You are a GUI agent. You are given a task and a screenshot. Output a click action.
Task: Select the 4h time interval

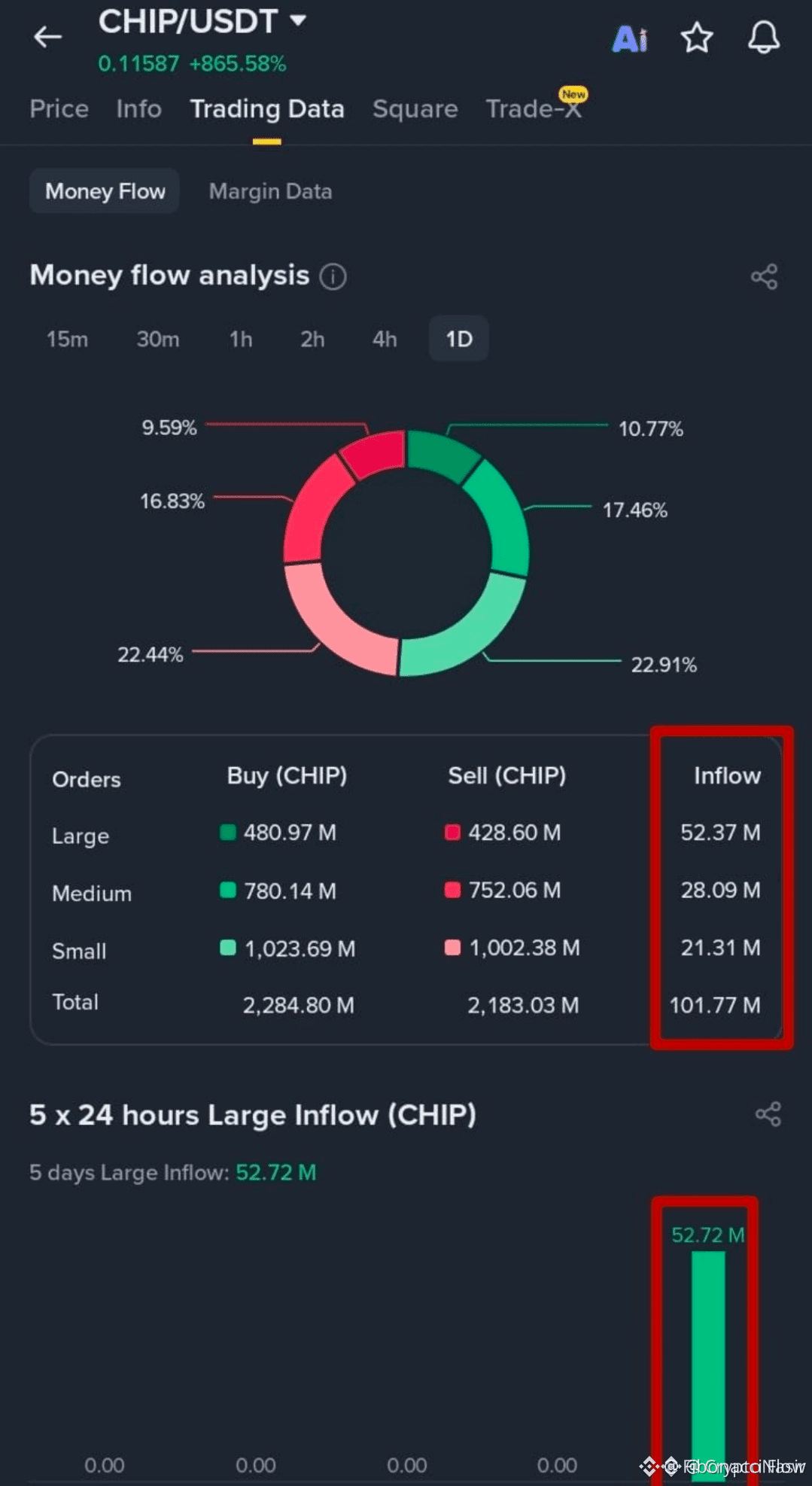pos(385,339)
